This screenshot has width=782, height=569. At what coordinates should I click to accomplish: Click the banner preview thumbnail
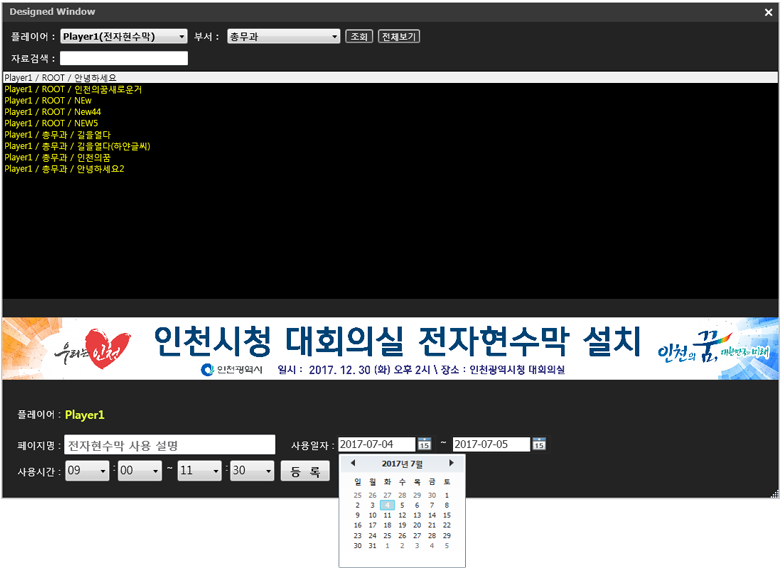point(390,349)
